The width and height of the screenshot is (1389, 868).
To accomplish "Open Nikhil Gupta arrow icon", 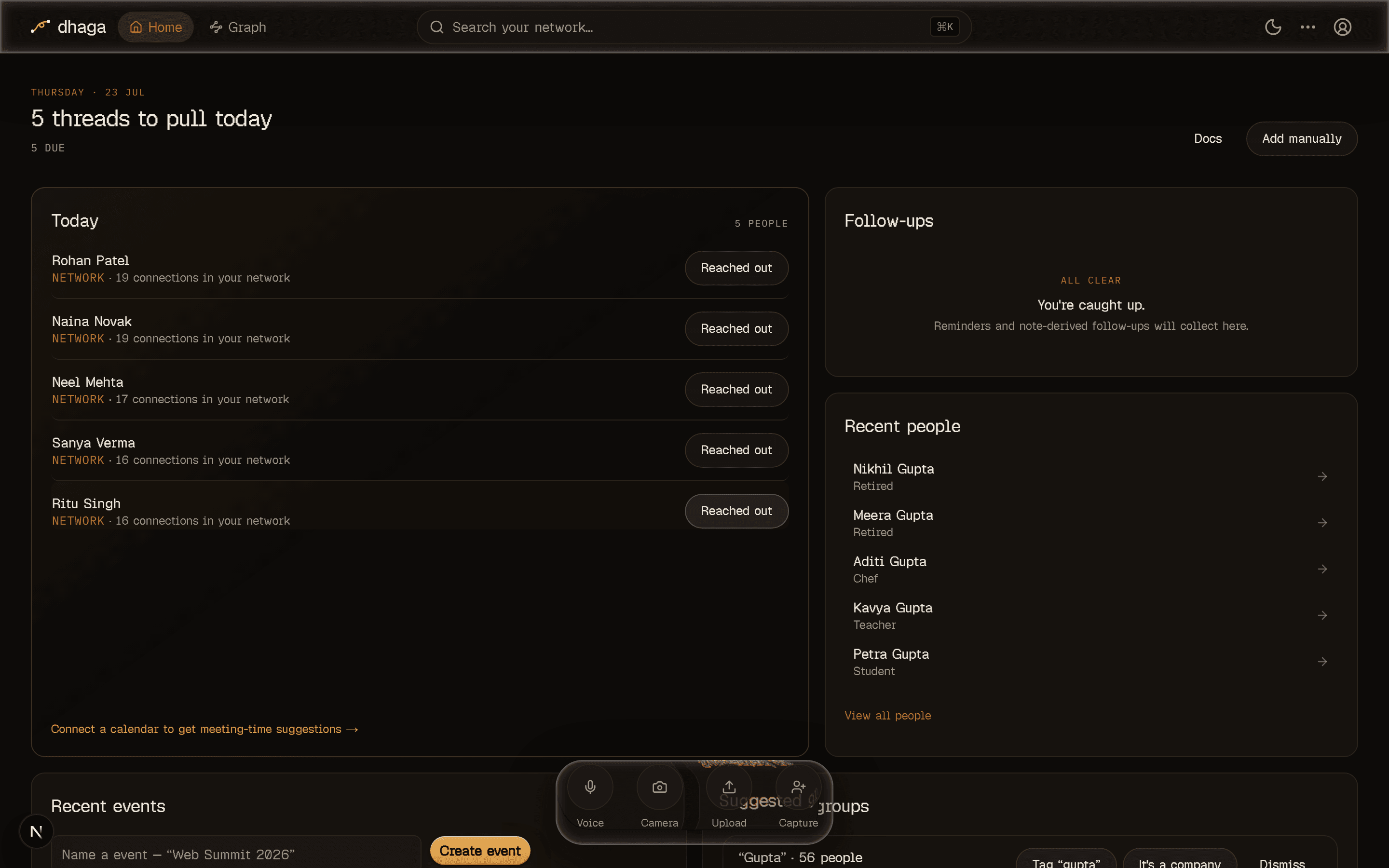I will click(x=1322, y=476).
